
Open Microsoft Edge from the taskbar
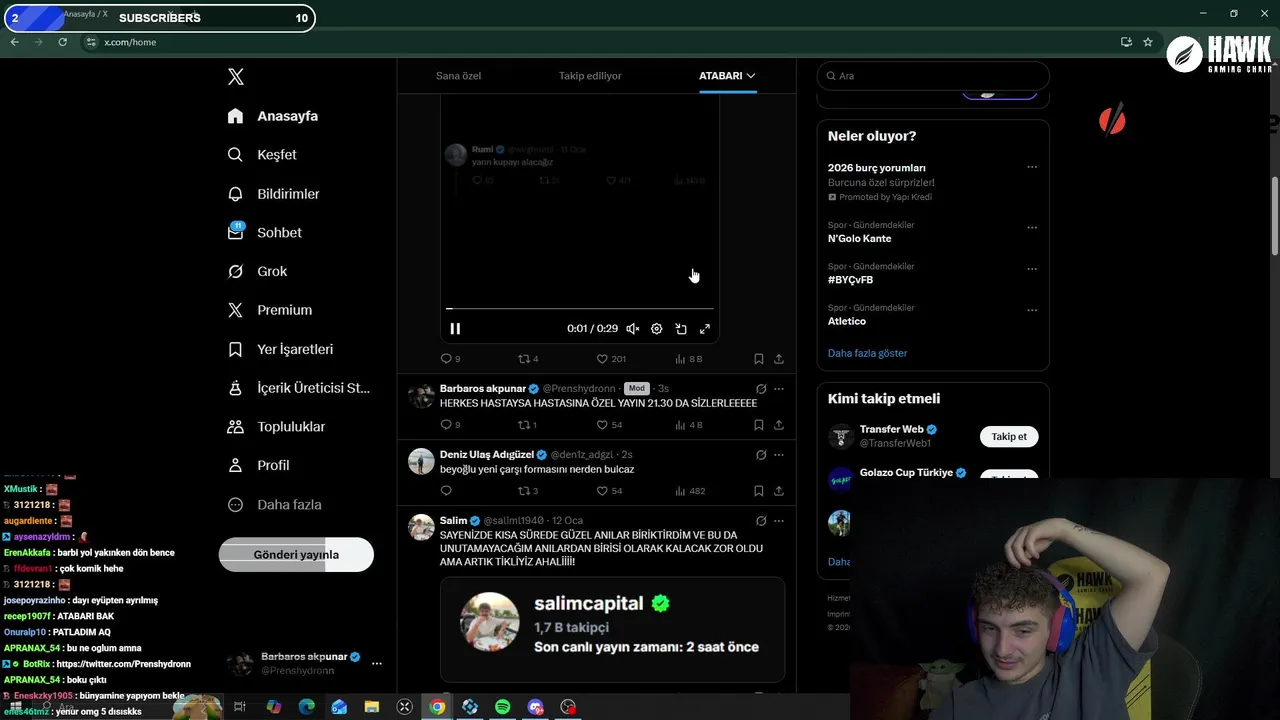[x=307, y=707]
